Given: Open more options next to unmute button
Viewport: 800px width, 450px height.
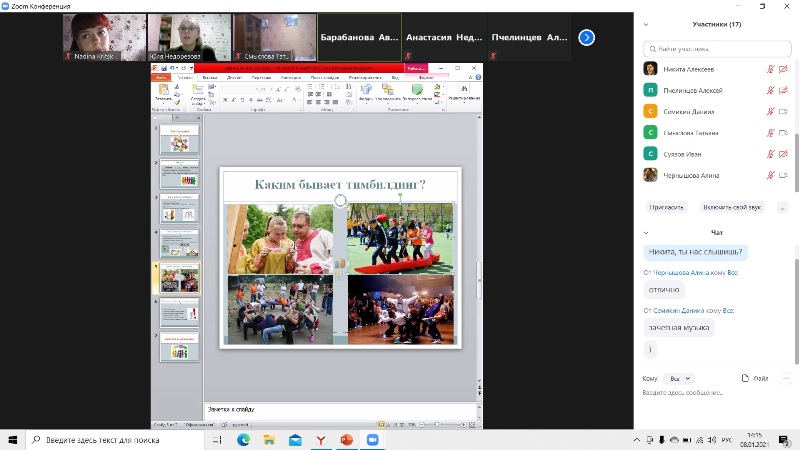Looking at the screenshot, I should pyautogui.click(x=782, y=207).
